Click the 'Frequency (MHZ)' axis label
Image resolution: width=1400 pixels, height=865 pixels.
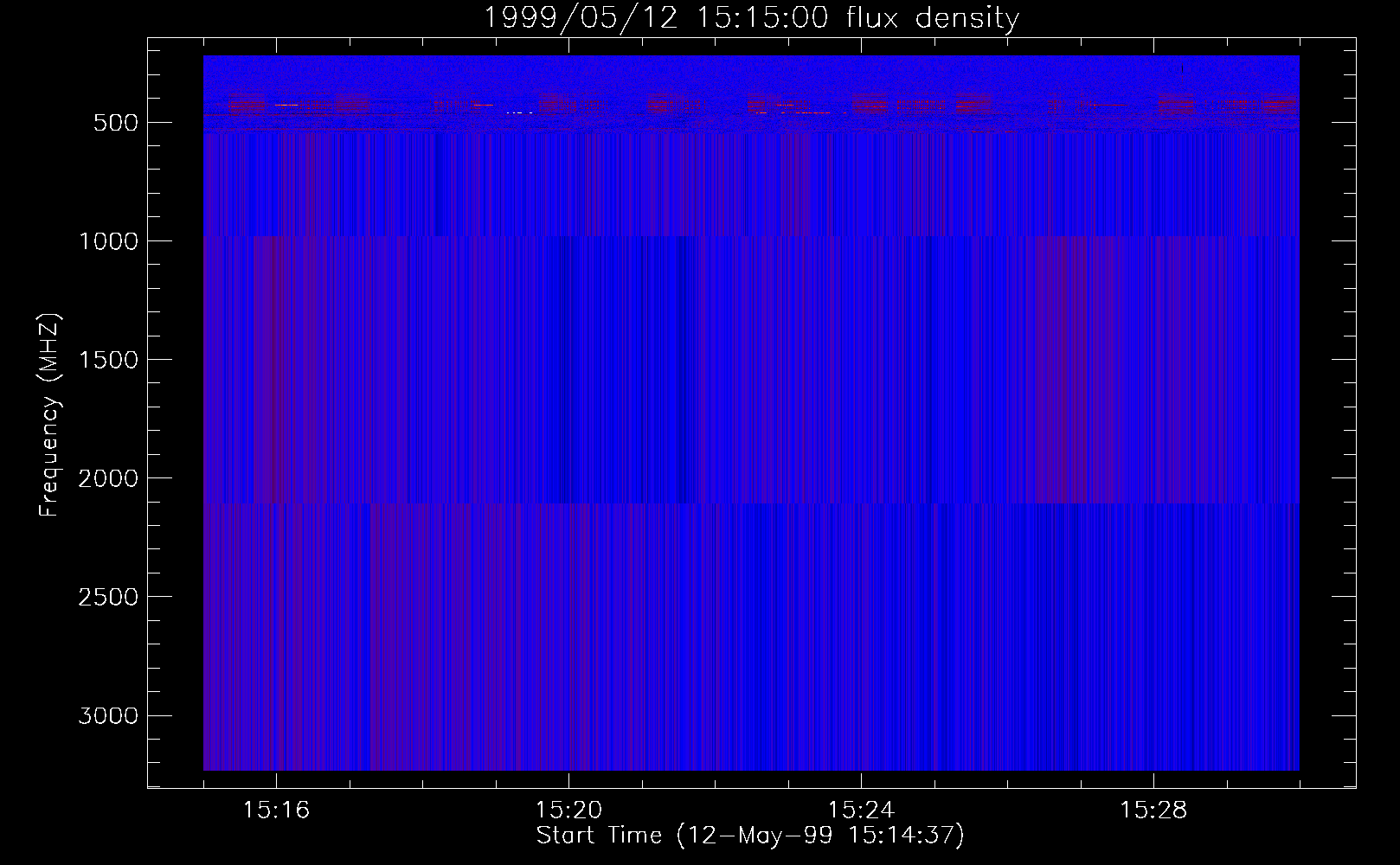point(49,415)
